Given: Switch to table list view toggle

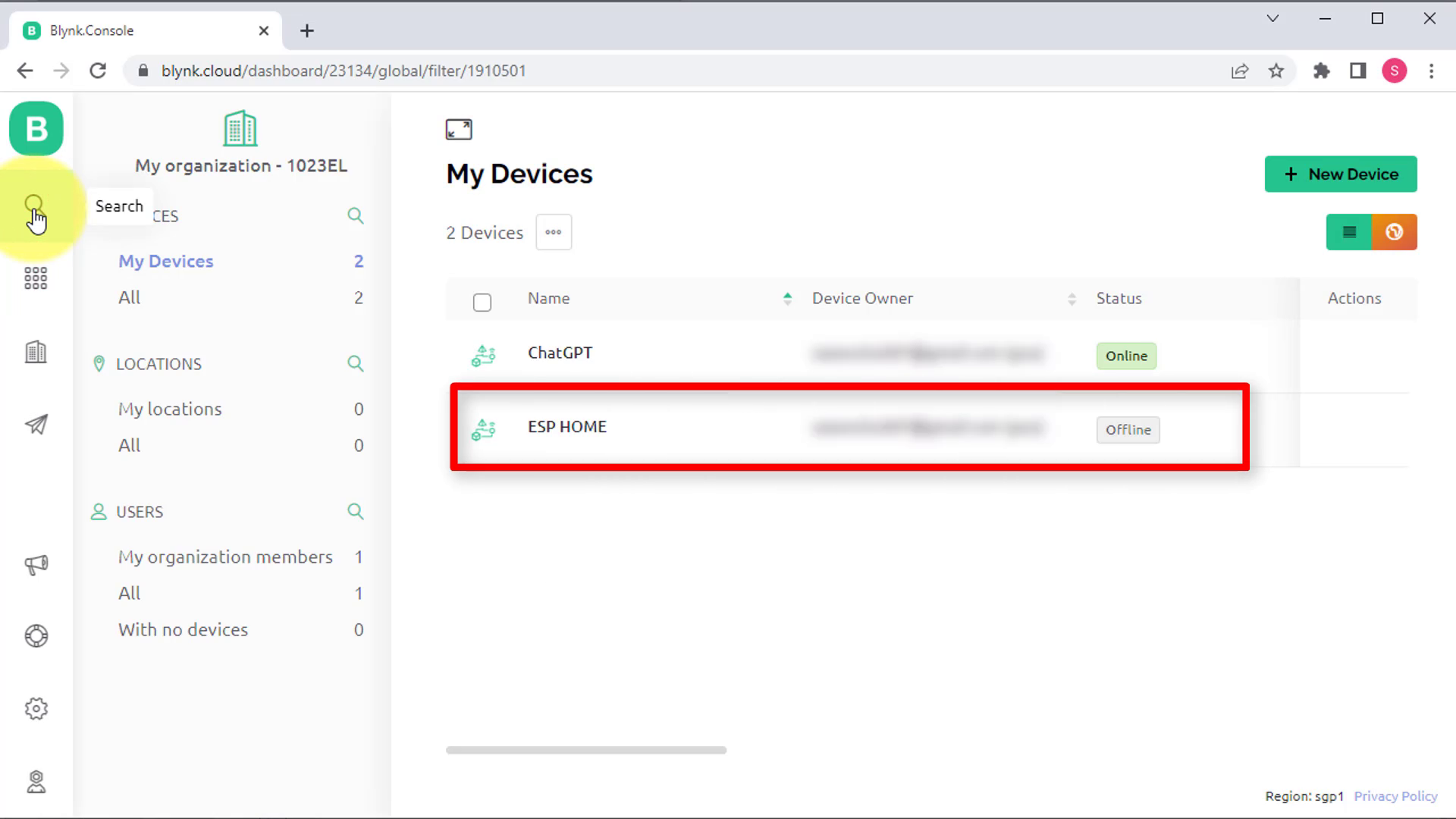Looking at the screenshot, I should [1348, 232].
